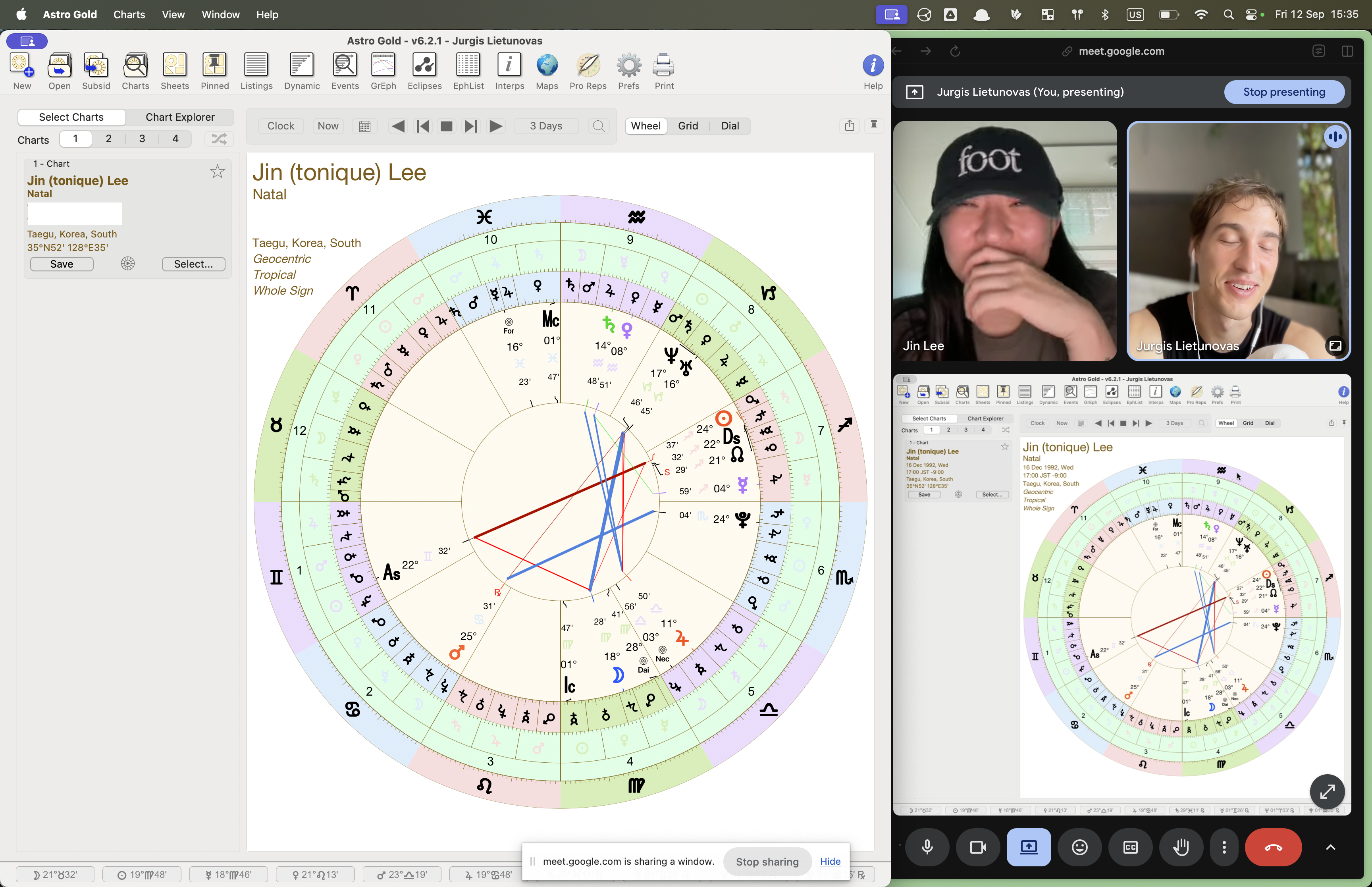Pin the chart with pushpin icon
This screenshot has height=887, width=1372.
[873, 125]
